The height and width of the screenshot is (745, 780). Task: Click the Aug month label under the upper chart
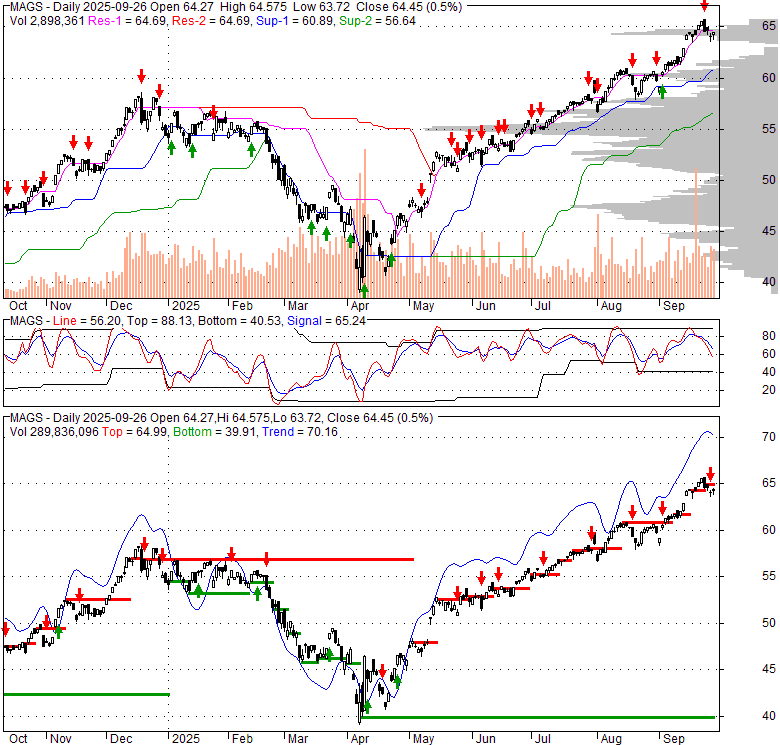611,306
